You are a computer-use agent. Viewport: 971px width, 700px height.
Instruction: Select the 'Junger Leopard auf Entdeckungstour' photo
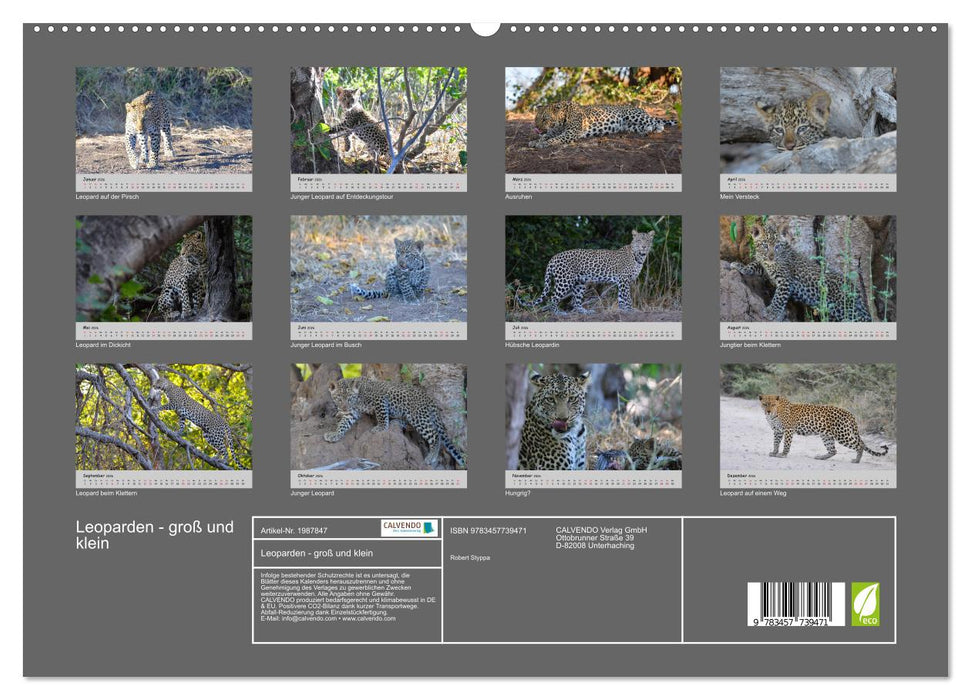[x=378, y=120]
